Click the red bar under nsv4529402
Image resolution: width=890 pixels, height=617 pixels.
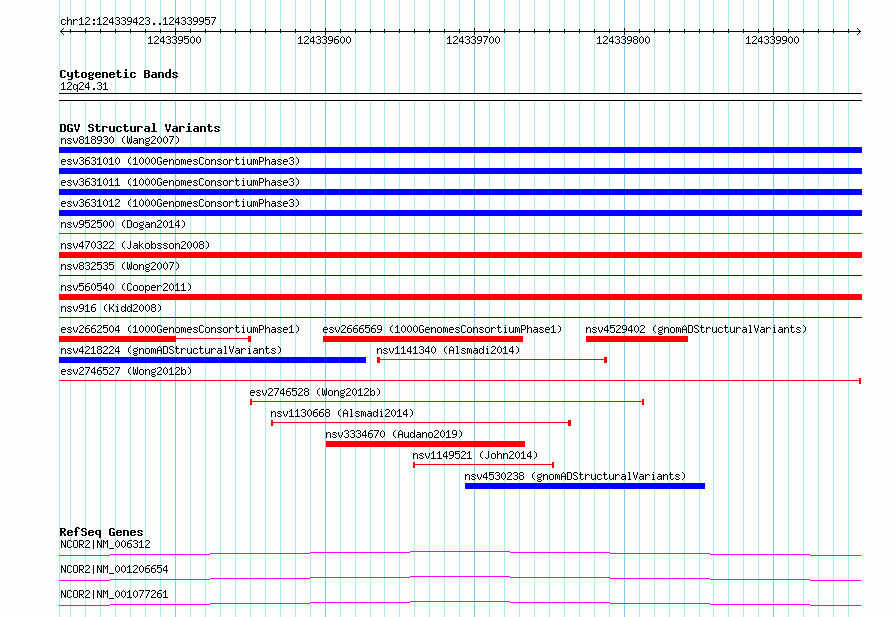[x=637, y=339]
